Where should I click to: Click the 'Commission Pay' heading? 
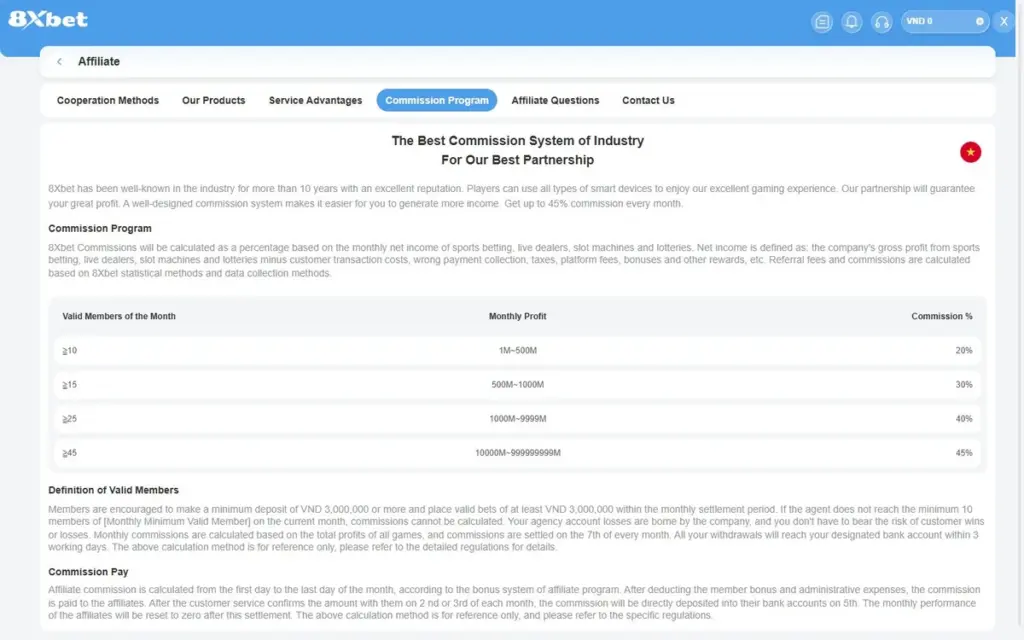click(88, 572)
